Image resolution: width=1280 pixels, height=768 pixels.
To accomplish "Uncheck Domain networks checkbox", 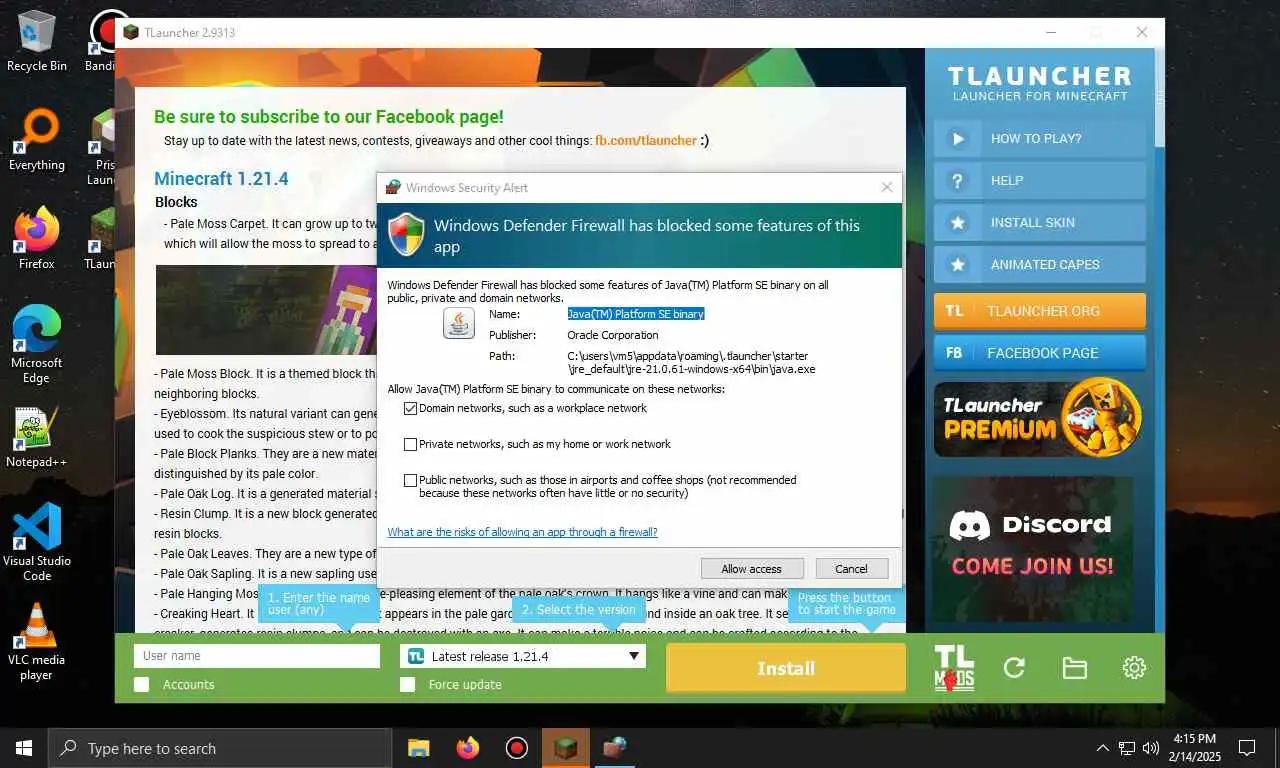I will (410, 408).
